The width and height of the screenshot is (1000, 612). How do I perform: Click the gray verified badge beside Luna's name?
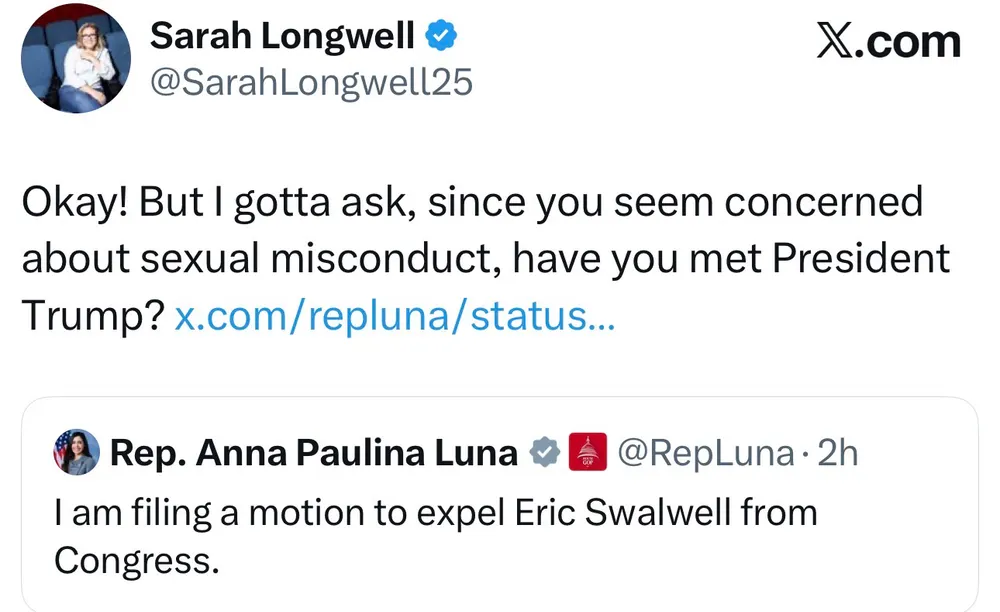pos(543,453)
